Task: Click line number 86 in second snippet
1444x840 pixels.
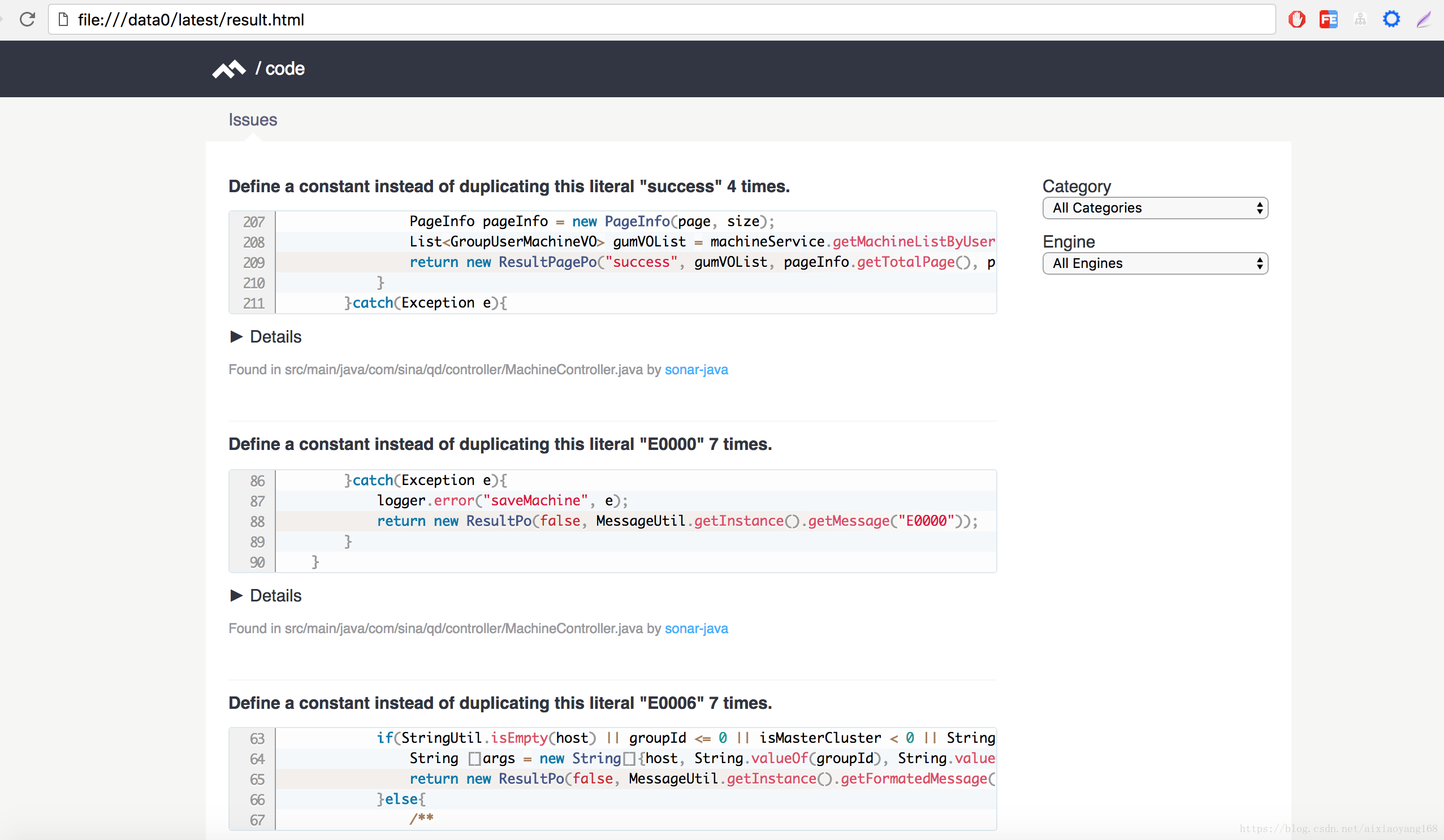Action: click(257, 480)
